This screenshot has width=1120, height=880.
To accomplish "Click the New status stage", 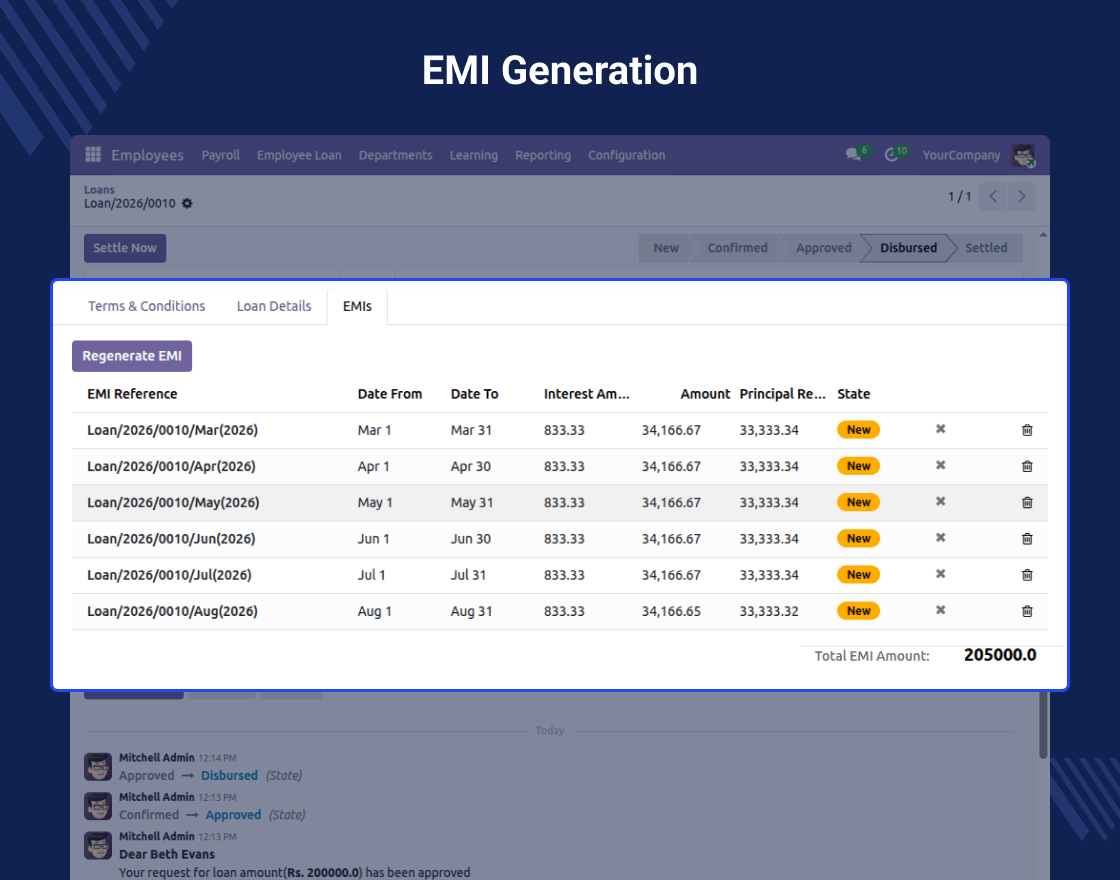I will coord(666,248).
